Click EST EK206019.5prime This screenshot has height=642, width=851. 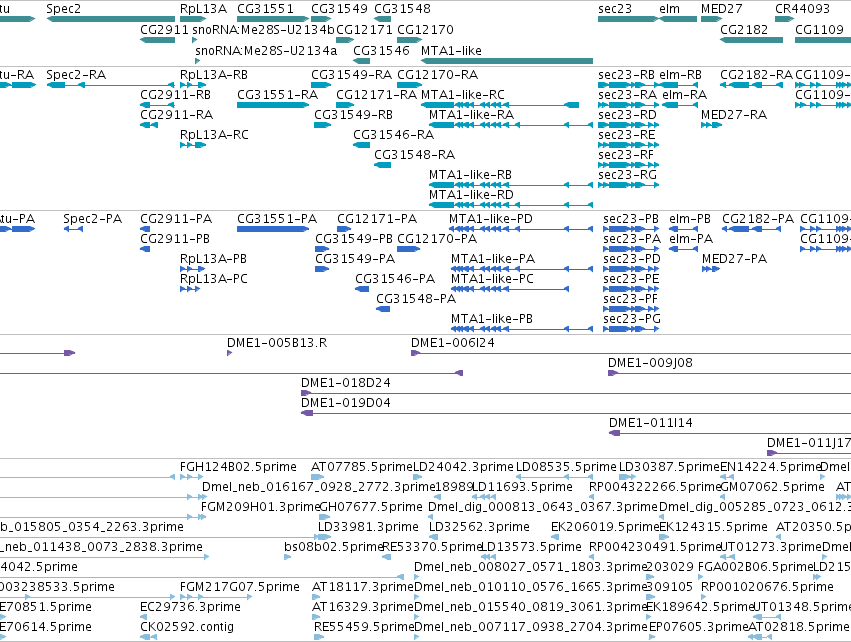pos(555,537)
